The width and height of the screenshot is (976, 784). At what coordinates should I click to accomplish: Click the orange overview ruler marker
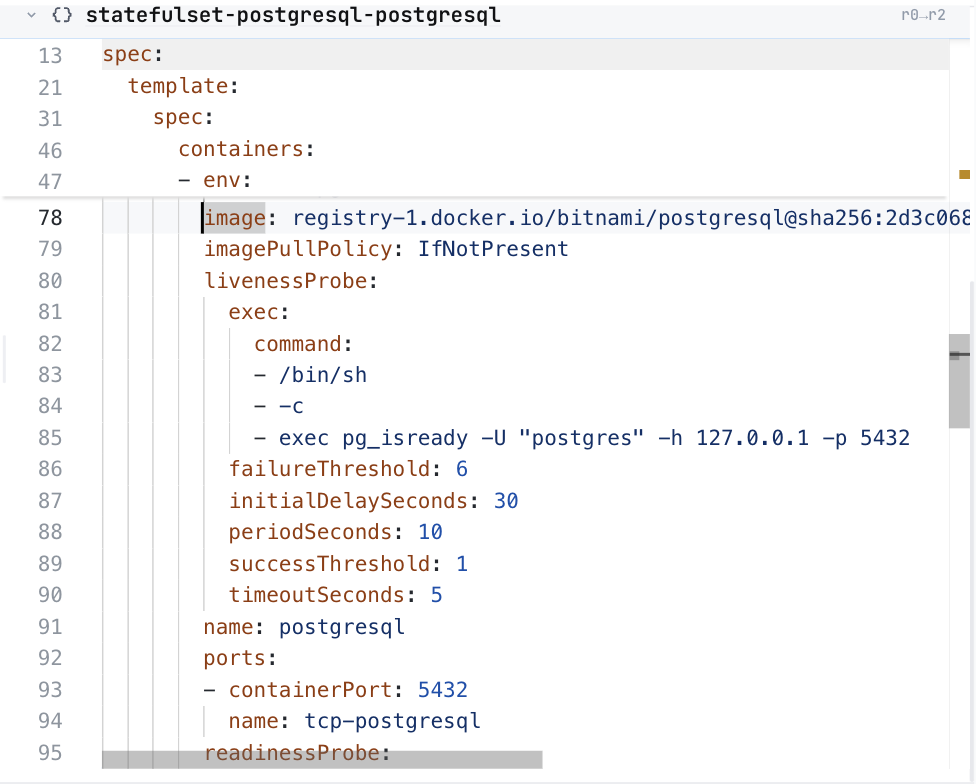coord(964,174)
